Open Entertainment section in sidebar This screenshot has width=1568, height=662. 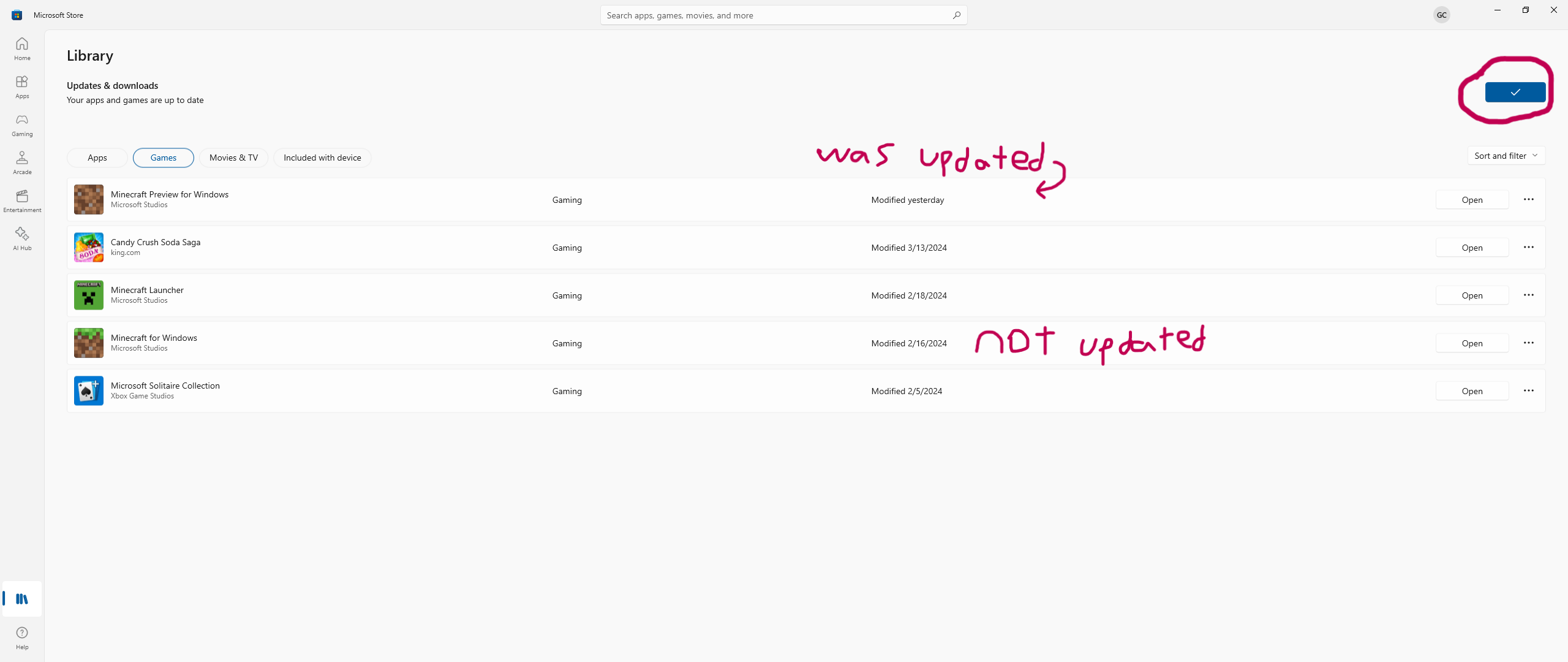tap(22, 200)
